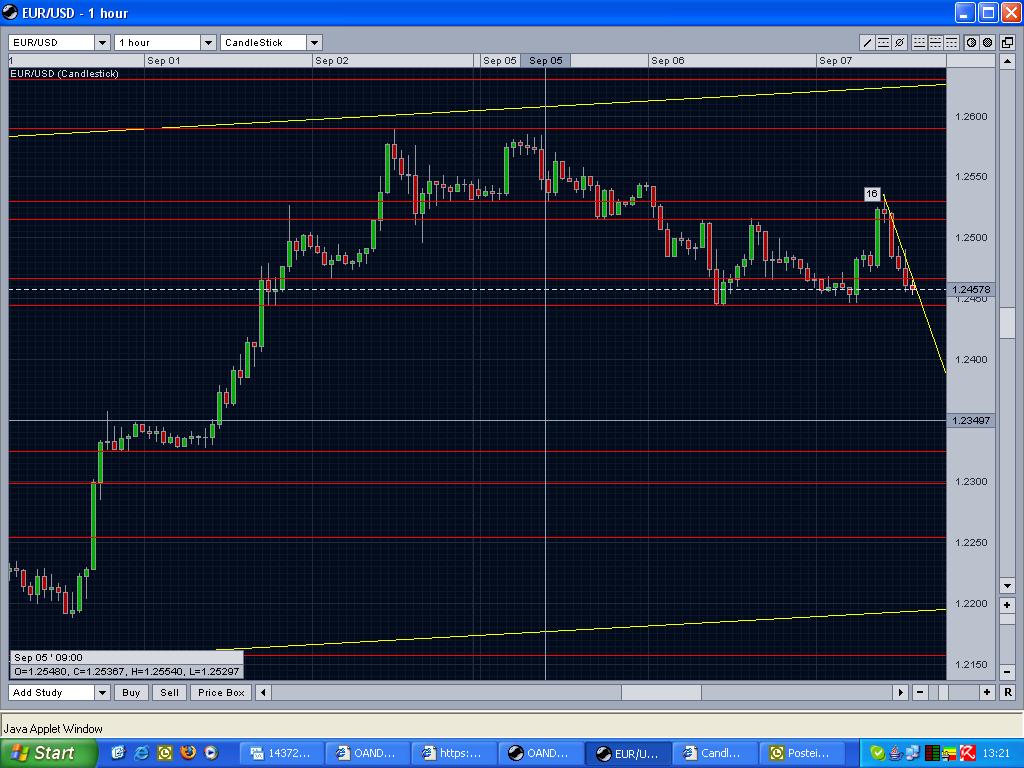Click the Price Box button
1024x768 pixels.
(x=221, y=692)
